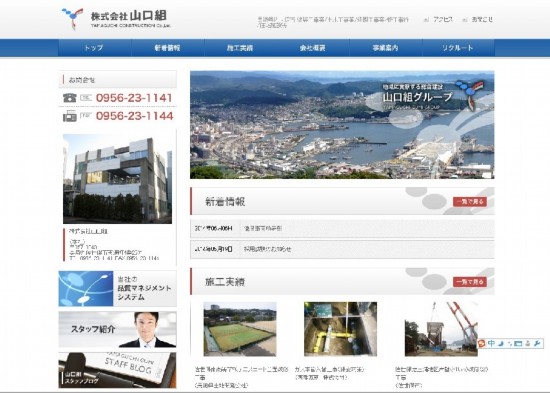Open the 新着情報 navigation tab
The image size is (550, 393).
point(168,48)
